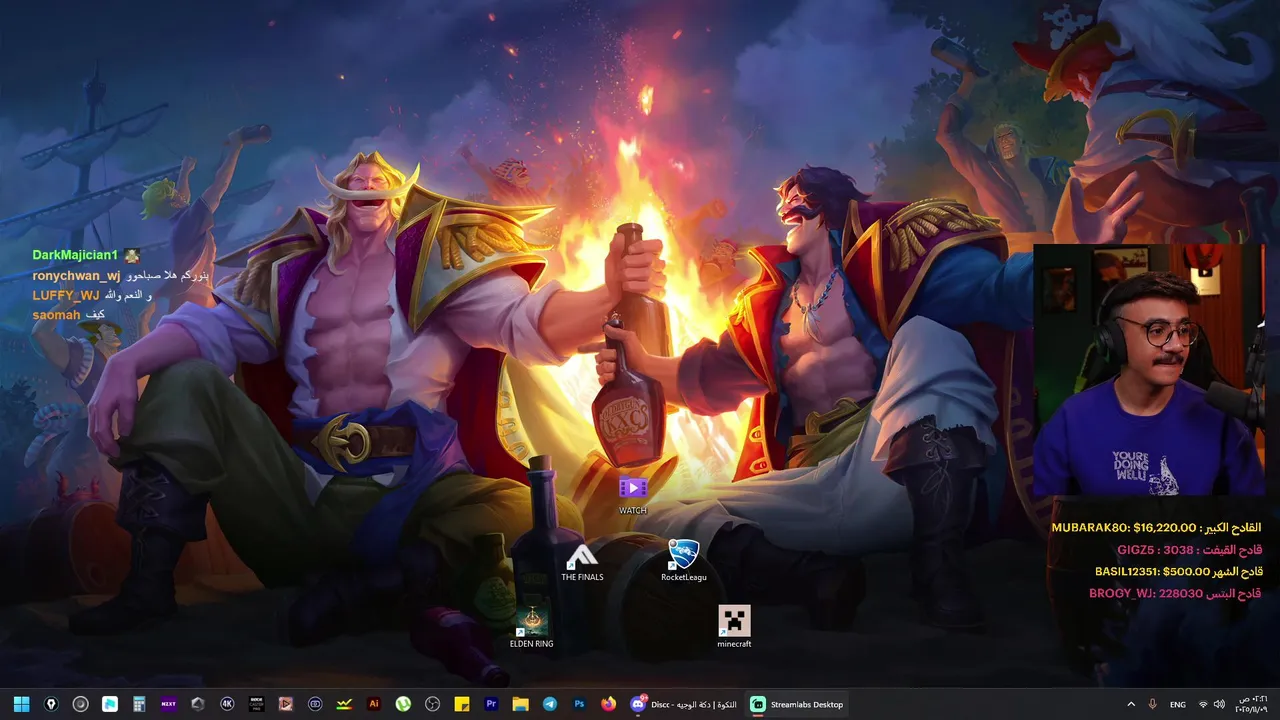The width and height of the screenshot is (1280, 720).
Task: Open Sticky Notes from taskbar
Action: pyautogui.click(x=462, y=704)
